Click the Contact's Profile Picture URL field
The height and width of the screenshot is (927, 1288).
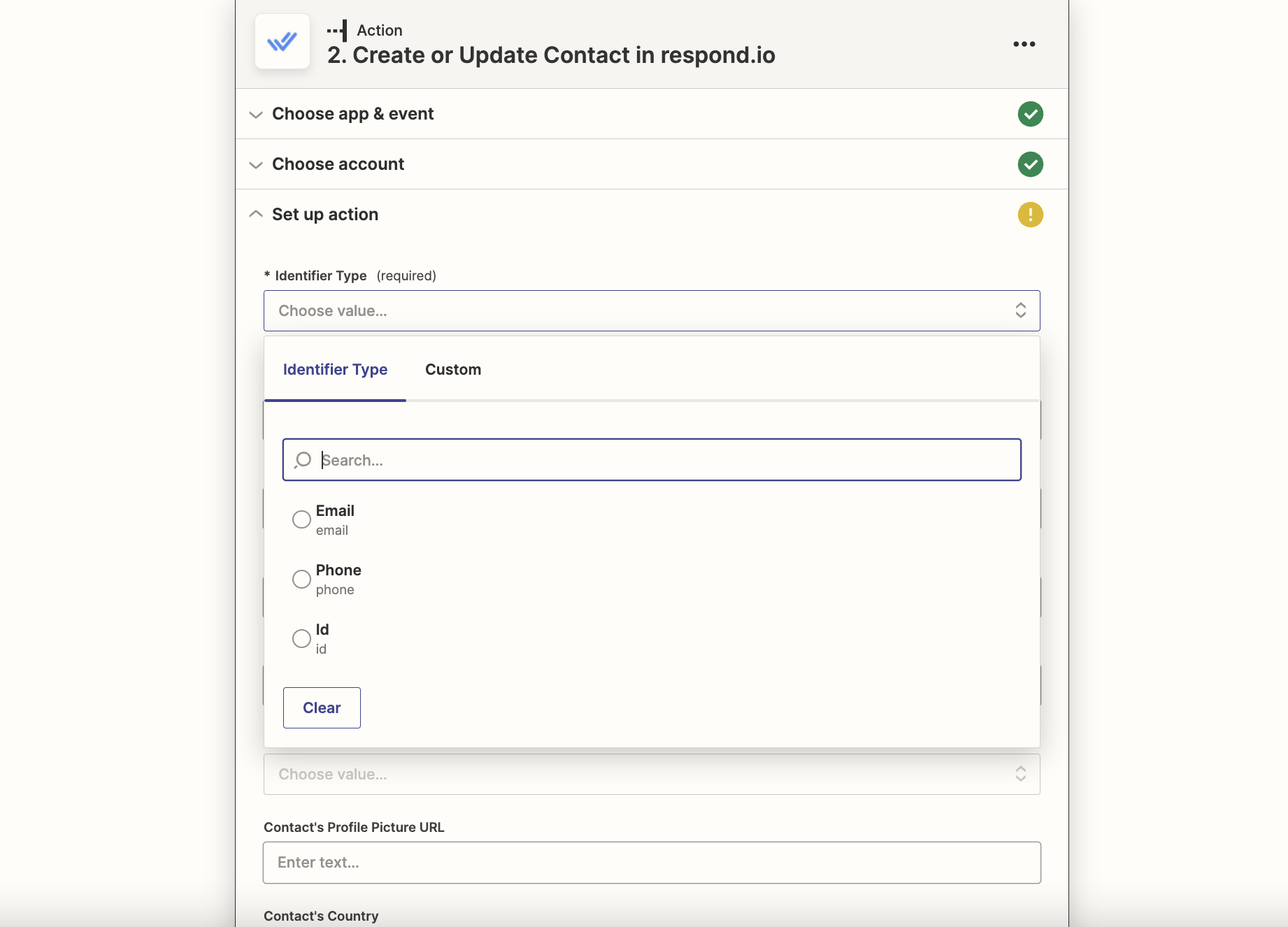[x=651, y=863]
